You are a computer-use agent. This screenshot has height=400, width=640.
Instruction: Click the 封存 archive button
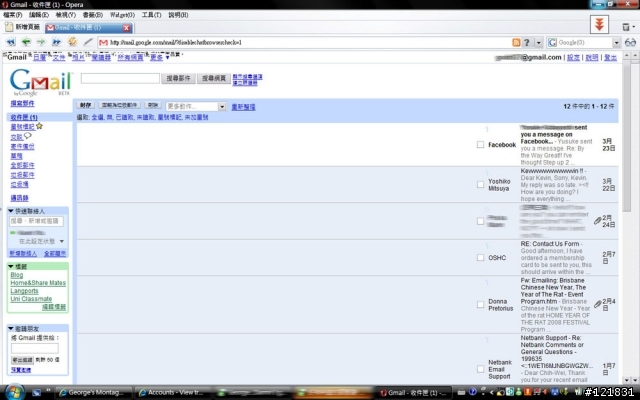coord(85,105)
